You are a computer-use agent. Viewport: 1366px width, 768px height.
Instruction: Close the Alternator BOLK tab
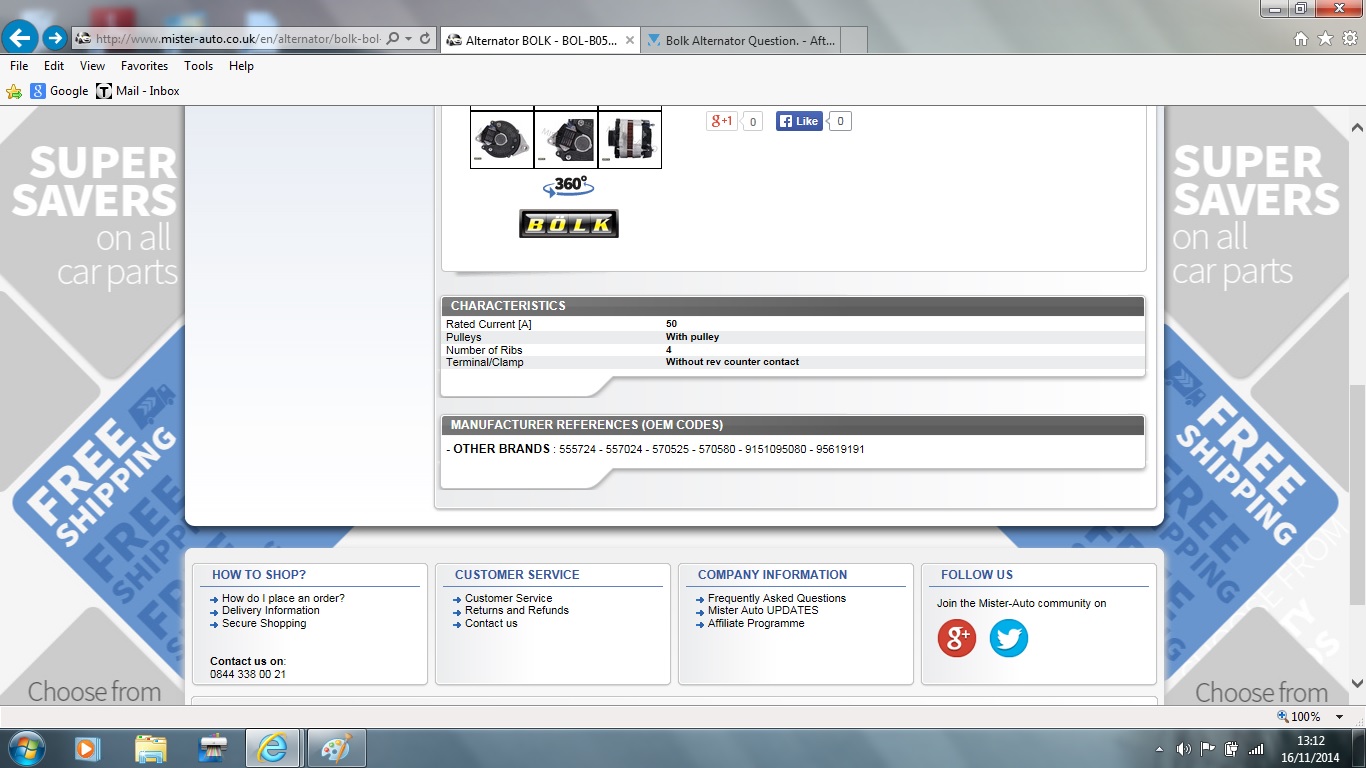629,40
